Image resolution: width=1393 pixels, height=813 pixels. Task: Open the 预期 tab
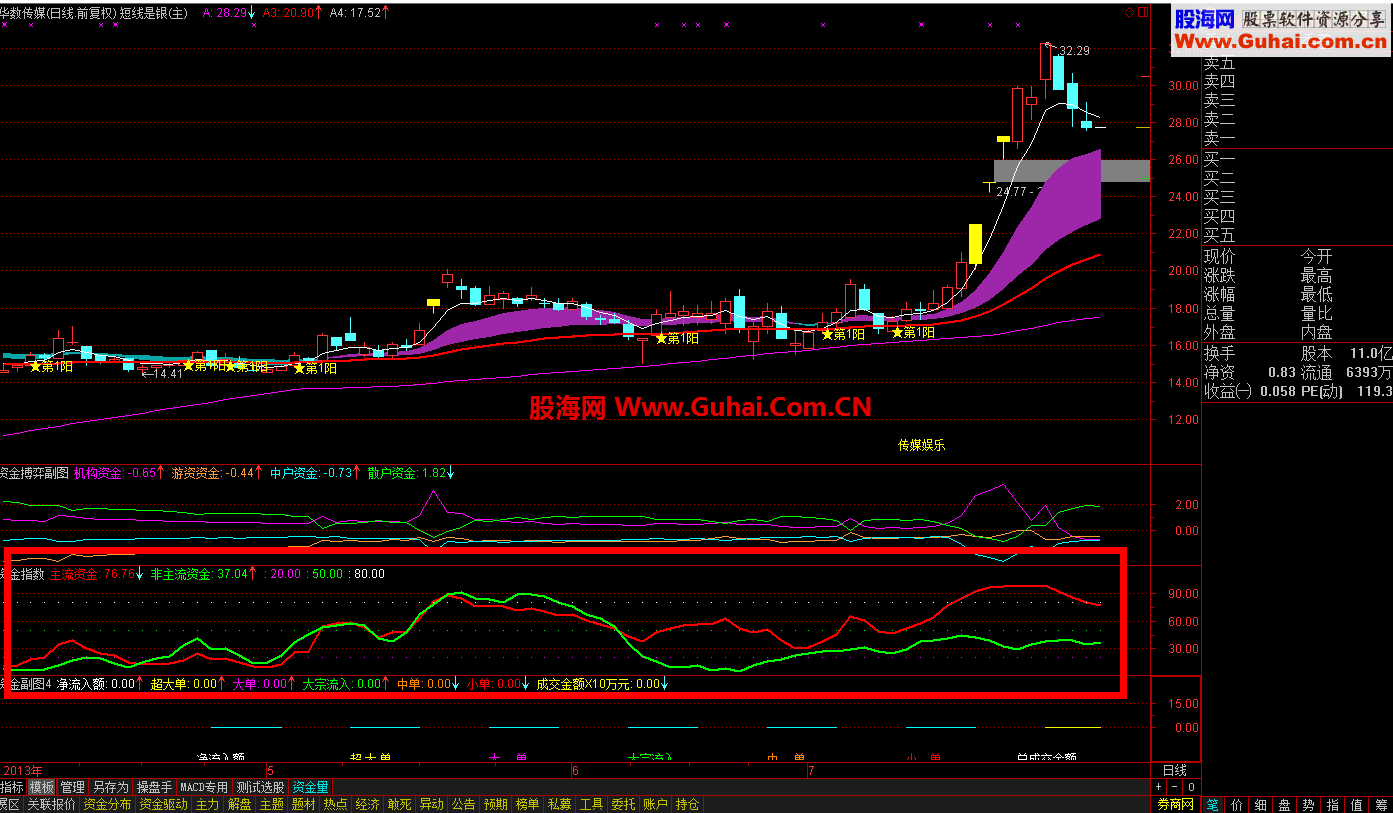(495, 804)
